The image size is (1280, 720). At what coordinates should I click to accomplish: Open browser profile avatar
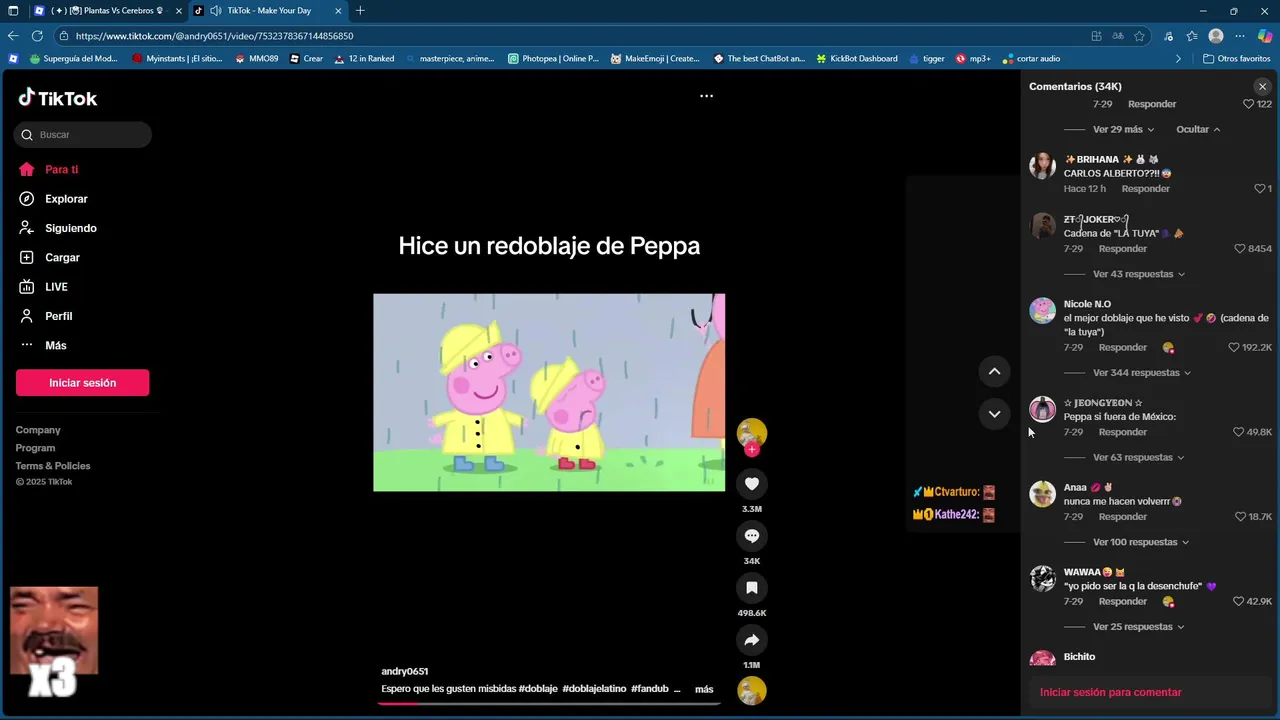1216,36
